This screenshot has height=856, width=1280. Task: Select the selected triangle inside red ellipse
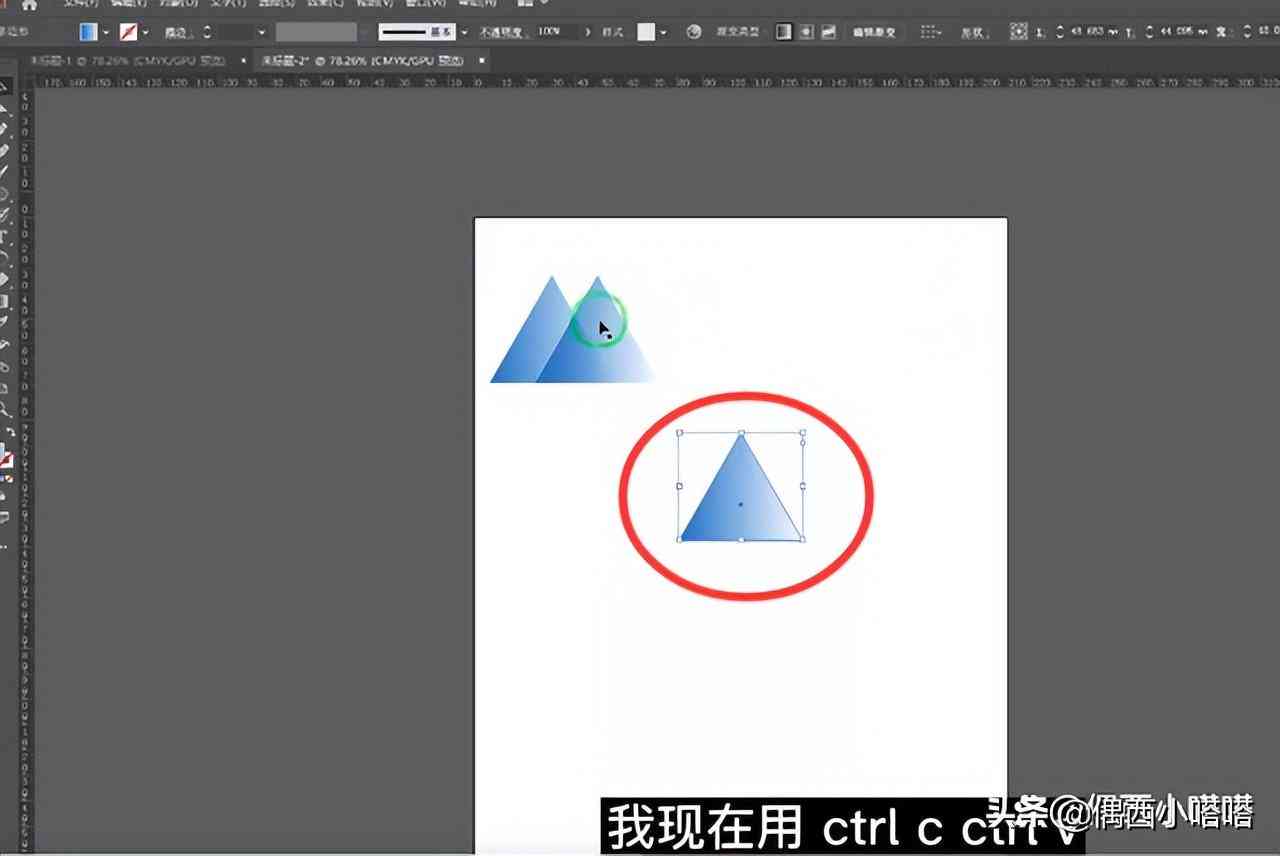point(741,487)
